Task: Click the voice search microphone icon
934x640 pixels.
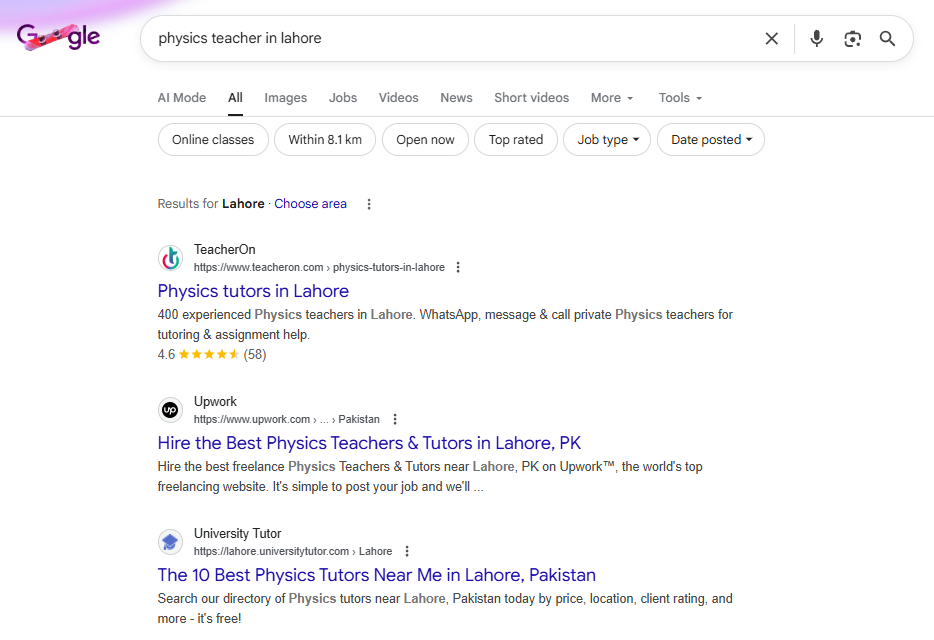Action: (816, 38)
